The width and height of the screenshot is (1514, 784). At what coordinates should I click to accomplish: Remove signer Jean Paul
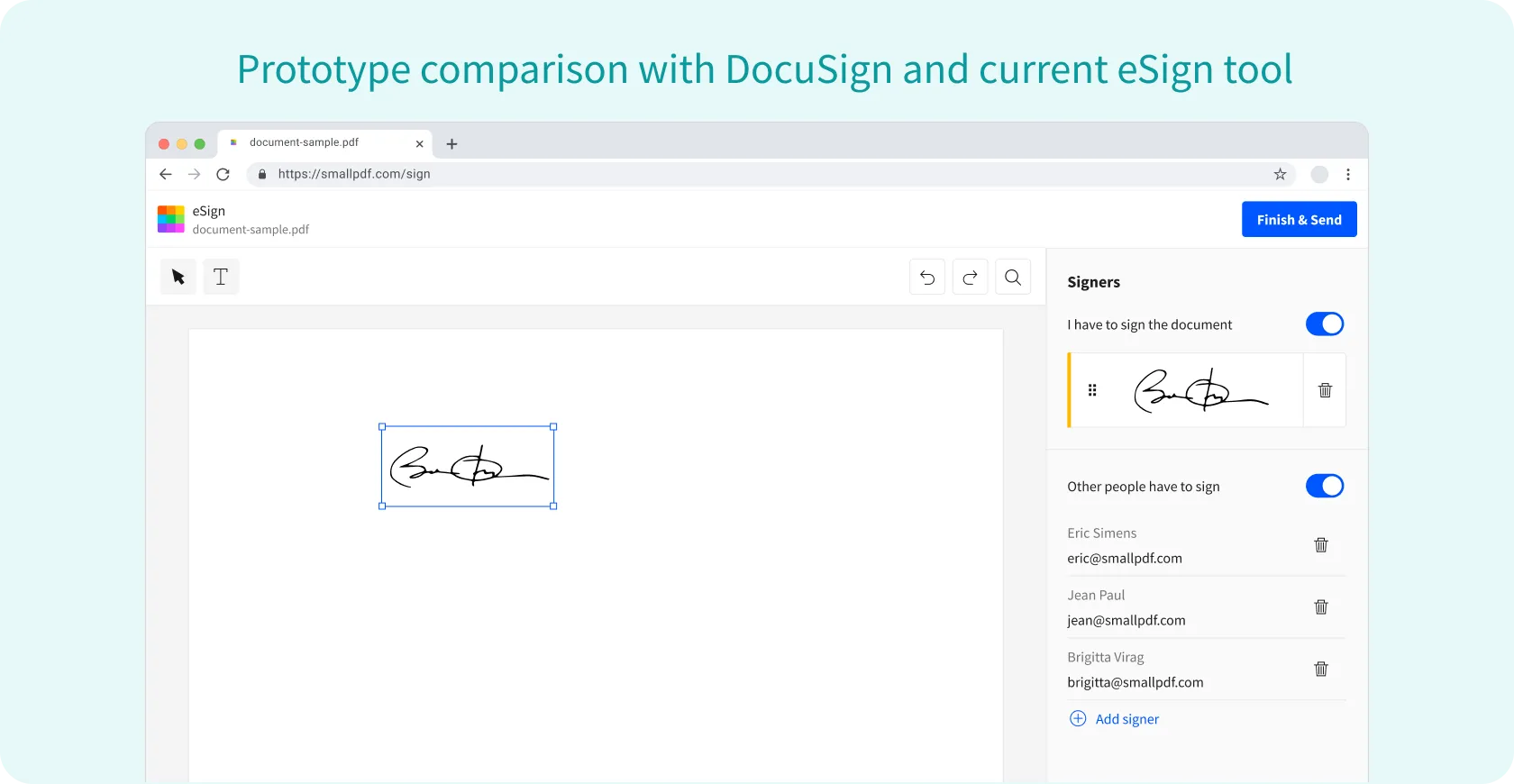(x=1321, y=607)
